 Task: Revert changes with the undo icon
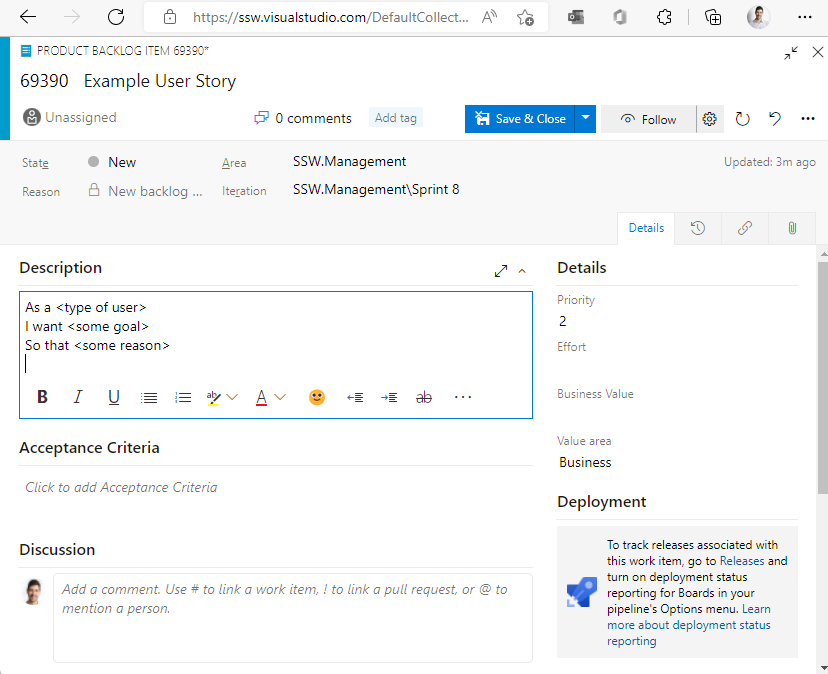775,119
